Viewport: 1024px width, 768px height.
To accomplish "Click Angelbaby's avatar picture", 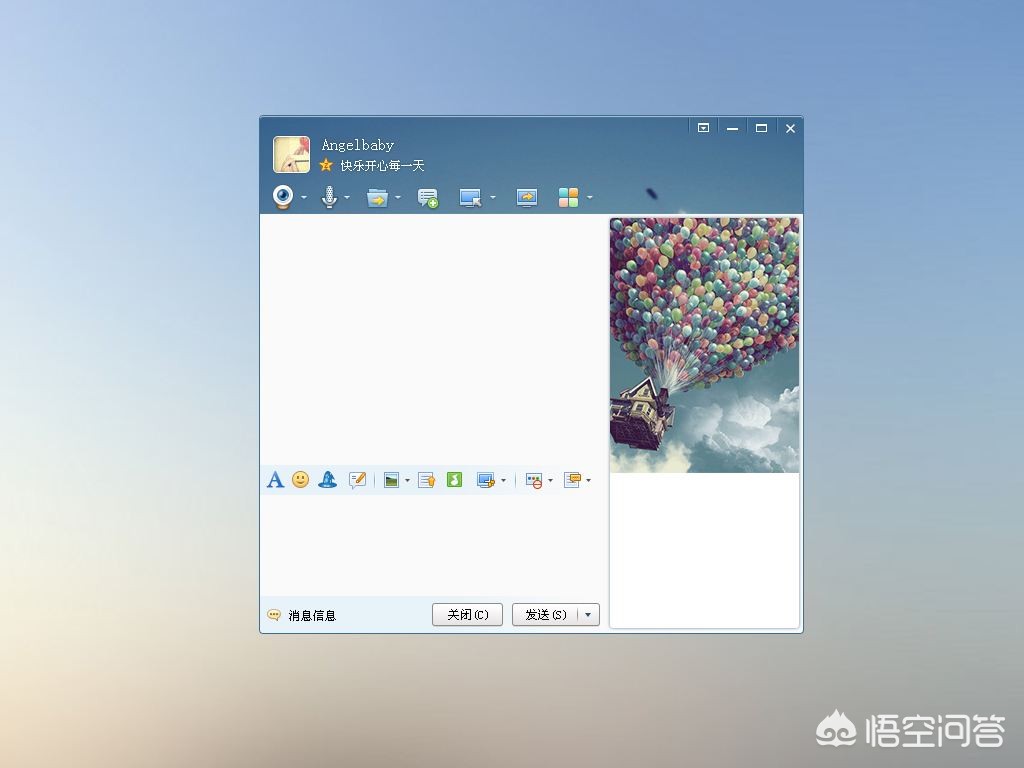I will [291, 154].
